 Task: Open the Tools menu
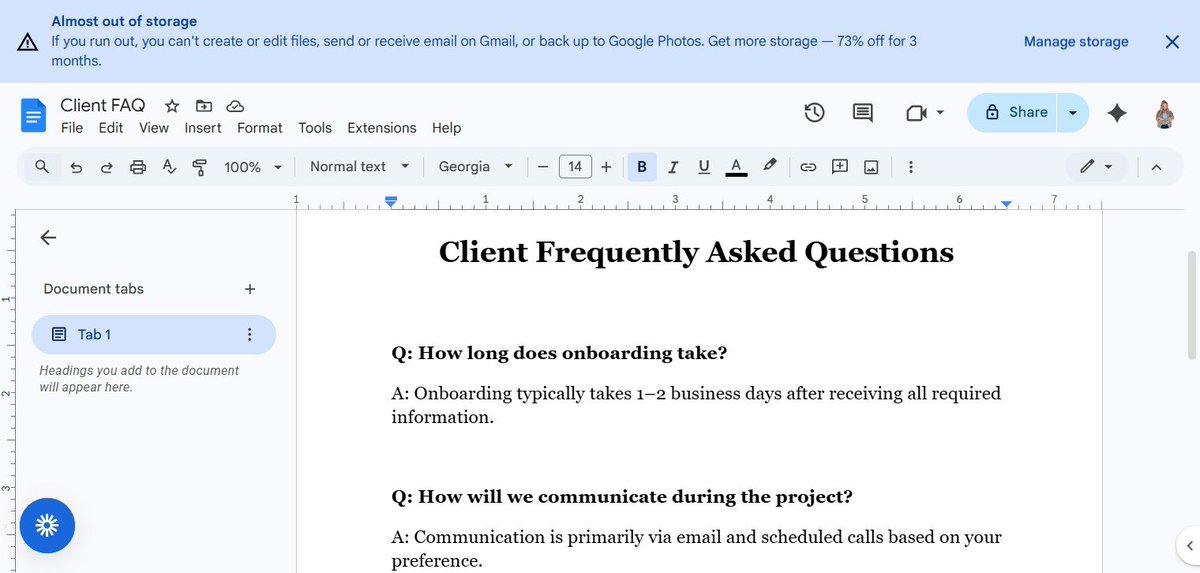[315, 128]
